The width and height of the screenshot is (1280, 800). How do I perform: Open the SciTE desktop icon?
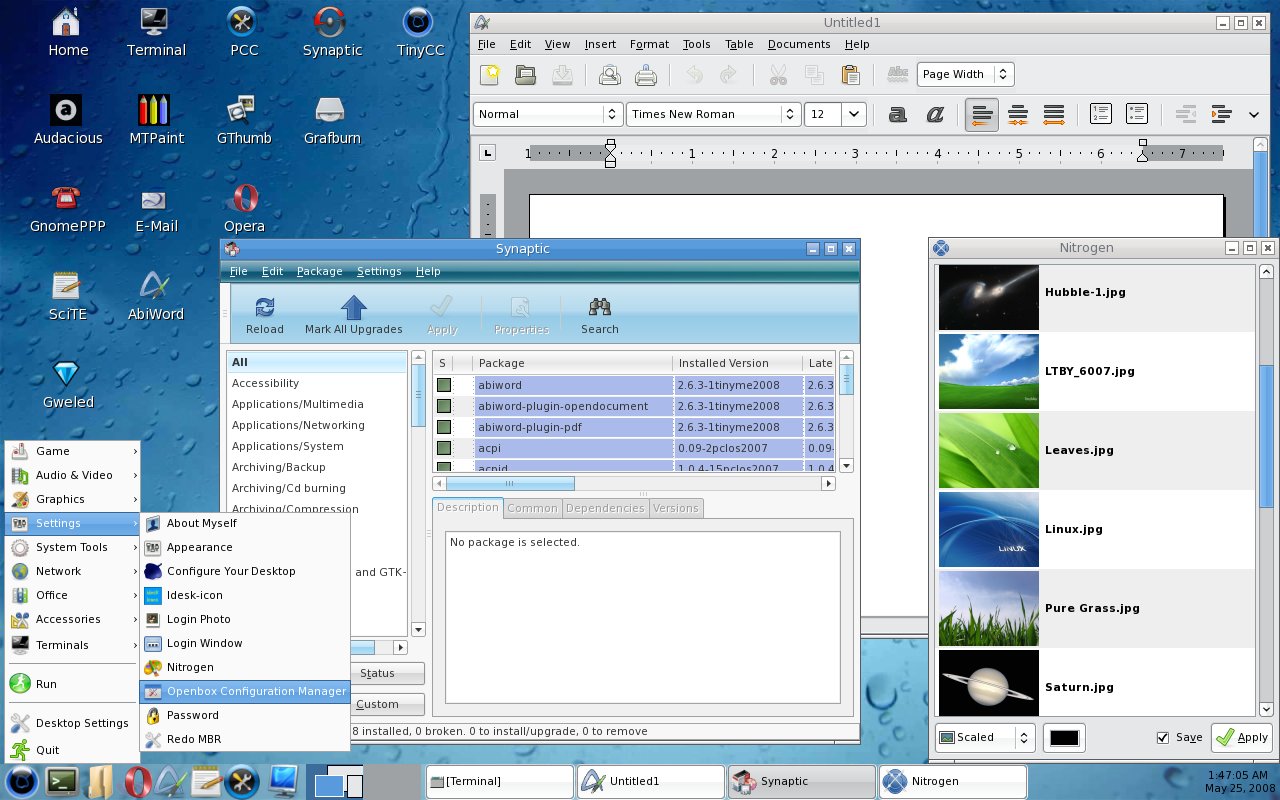68,296
